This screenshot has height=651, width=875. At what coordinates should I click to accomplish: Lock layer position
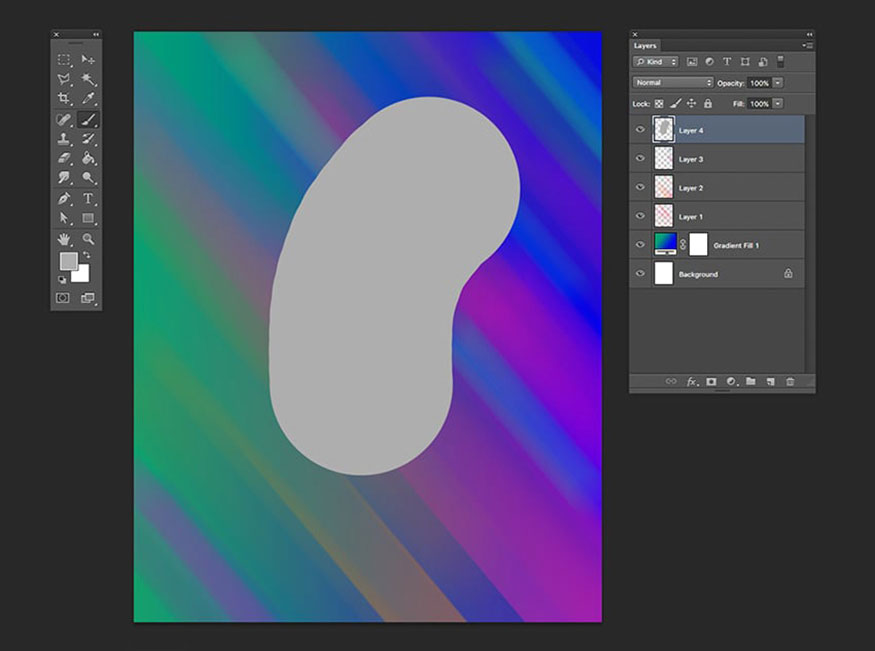pos(691,104)
